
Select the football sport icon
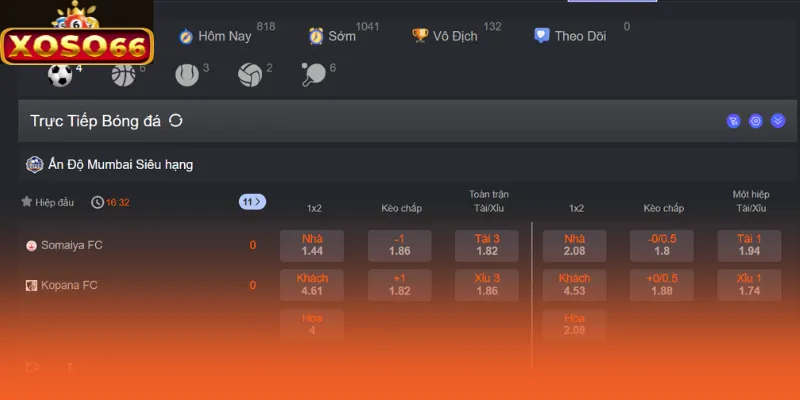coord(61,74)
